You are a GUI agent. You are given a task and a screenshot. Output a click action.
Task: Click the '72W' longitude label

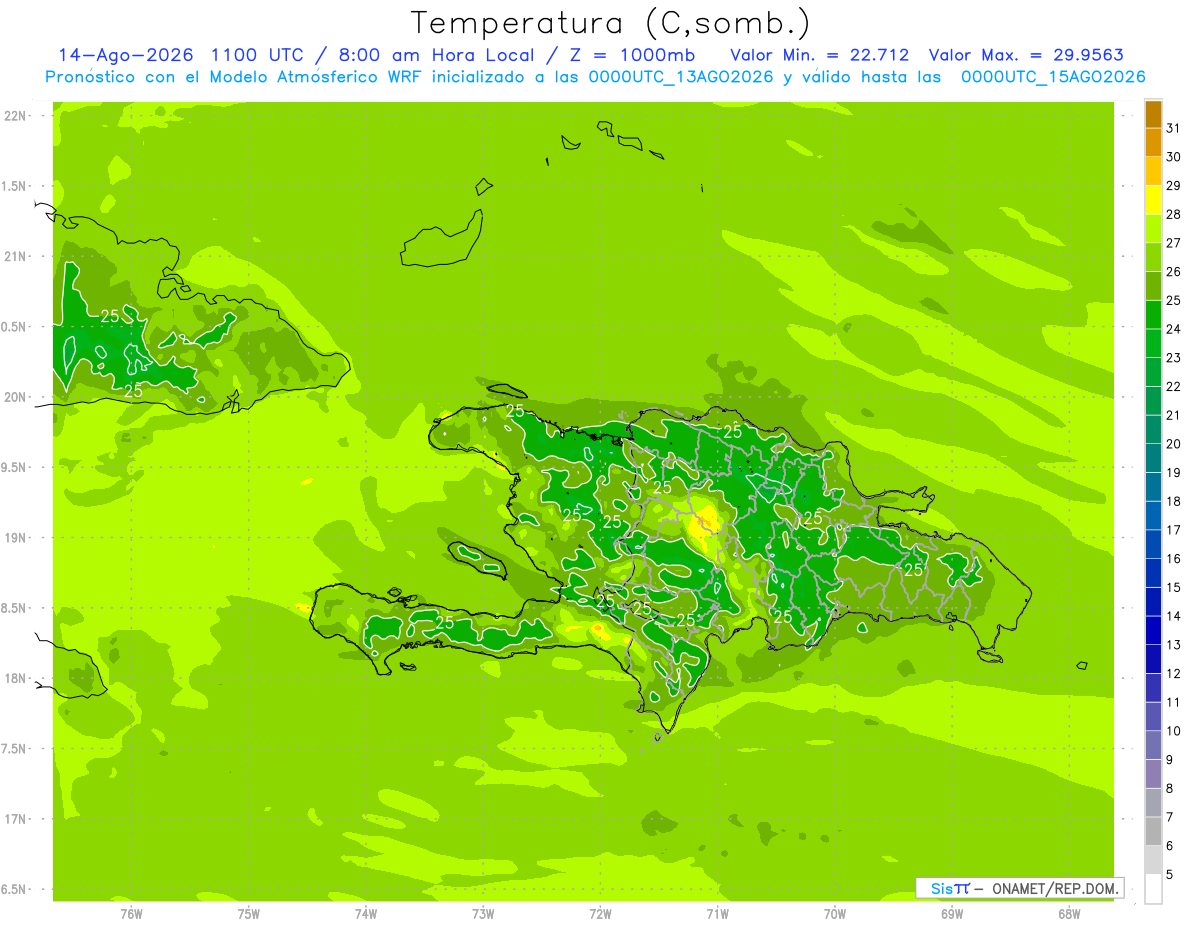(601, 914)
